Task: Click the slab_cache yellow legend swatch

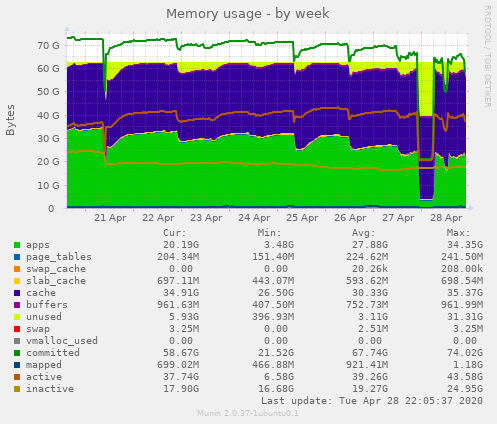Action: click(x=17, y=281)
